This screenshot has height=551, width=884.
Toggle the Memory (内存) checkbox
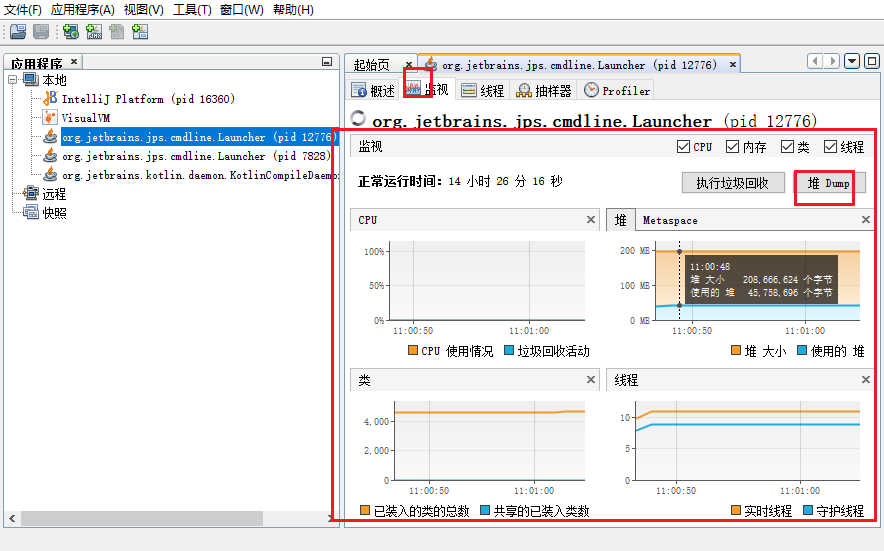click(x=732, y=147)
